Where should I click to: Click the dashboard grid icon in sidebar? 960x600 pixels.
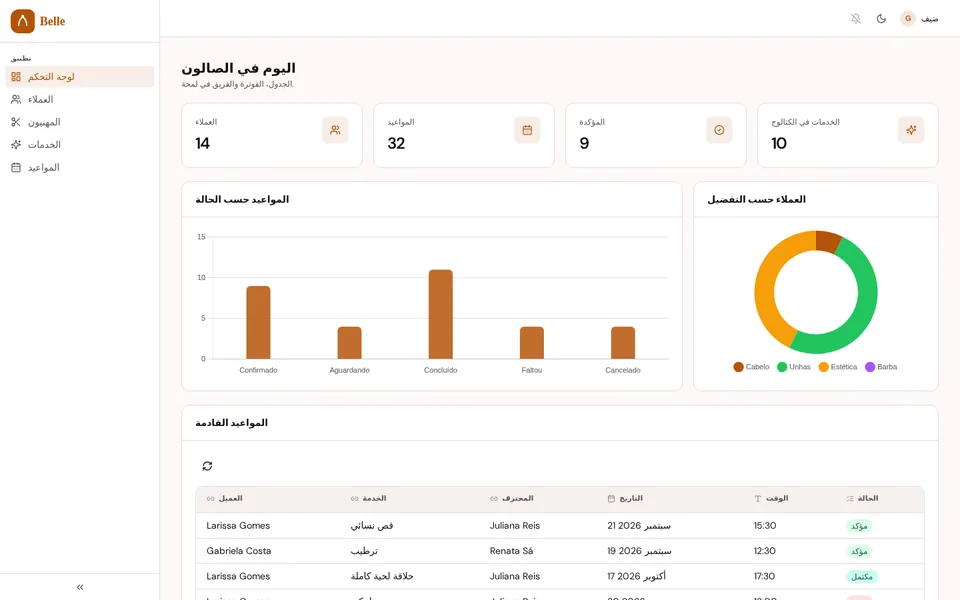pyautogui.click(x=16, y=77)
